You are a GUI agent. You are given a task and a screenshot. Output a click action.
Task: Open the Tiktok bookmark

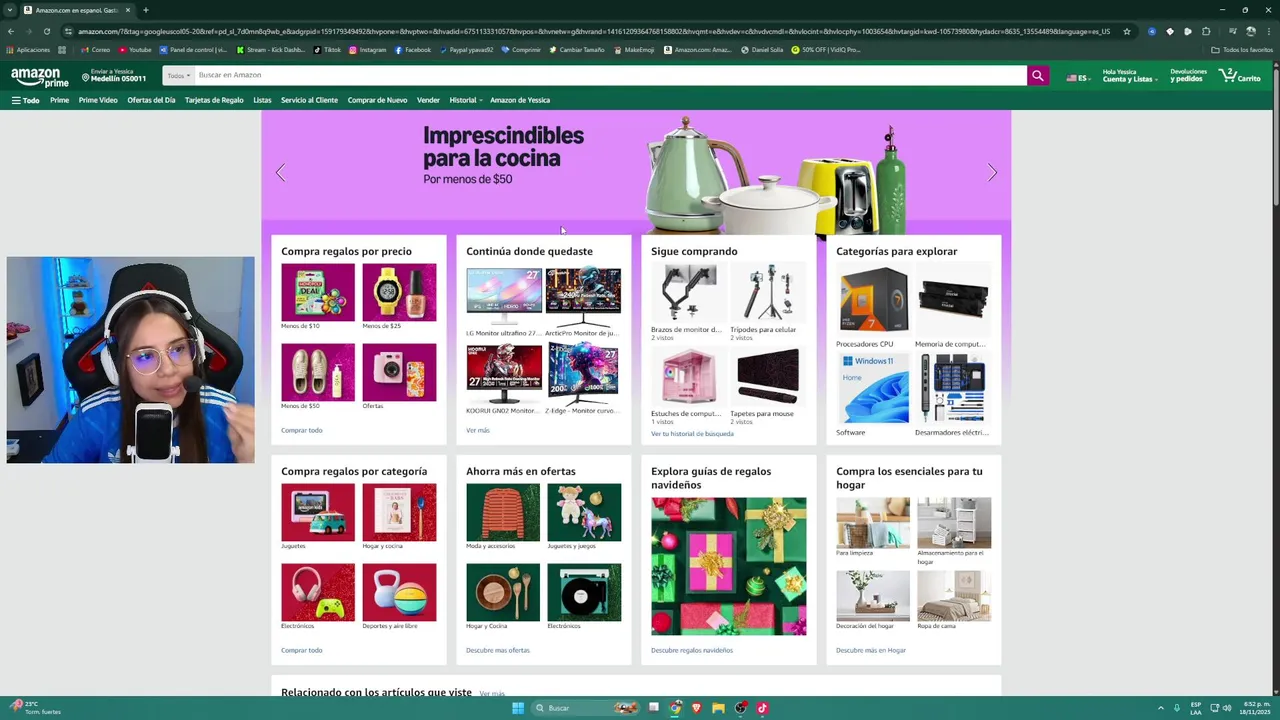click(x=327, y=50)
